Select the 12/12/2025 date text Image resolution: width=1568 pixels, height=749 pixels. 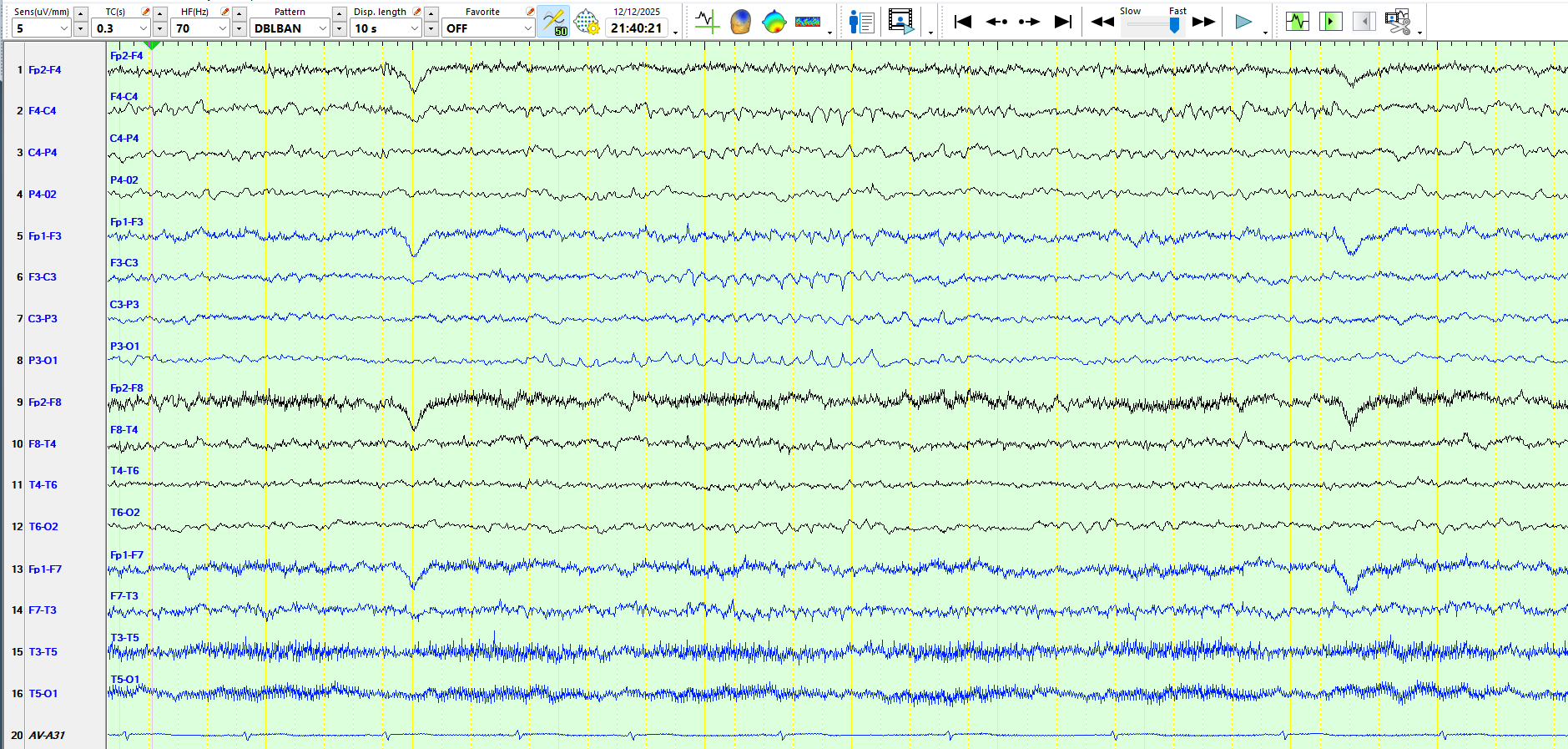click(637, 12)
